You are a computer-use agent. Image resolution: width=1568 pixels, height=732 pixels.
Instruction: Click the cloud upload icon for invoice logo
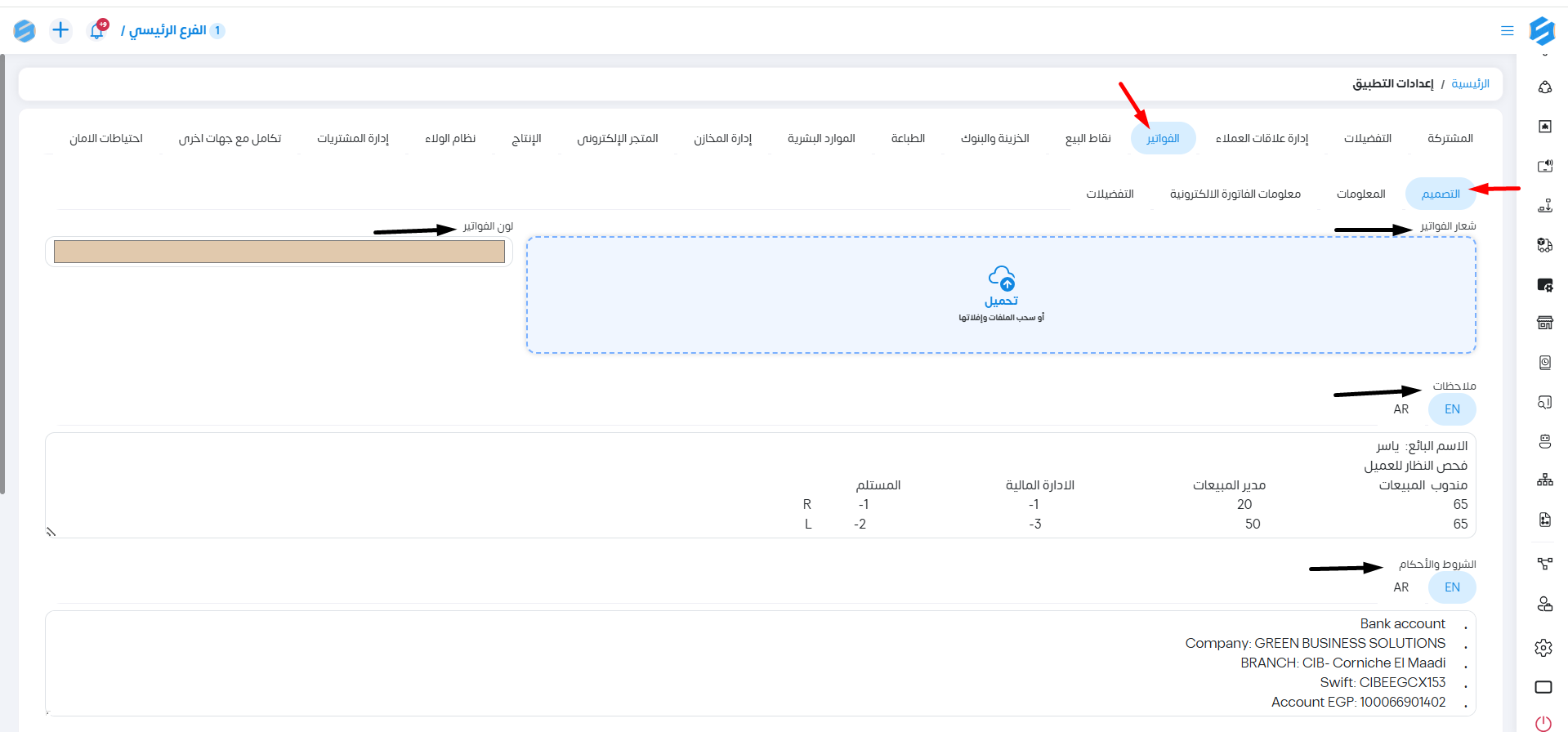click(x=1001, y=279)
